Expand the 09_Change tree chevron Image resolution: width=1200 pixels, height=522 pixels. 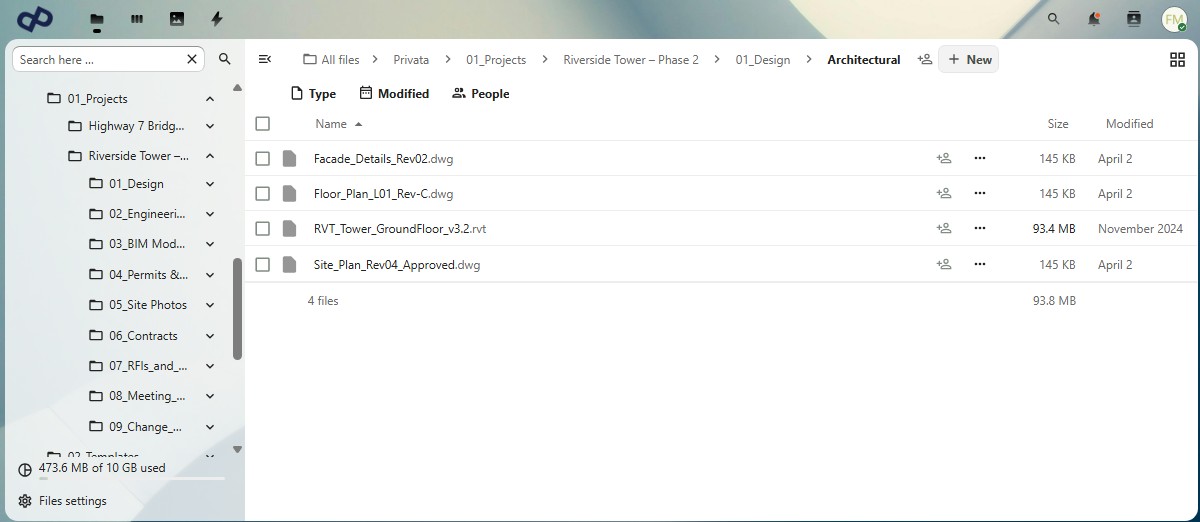(210, 427)
